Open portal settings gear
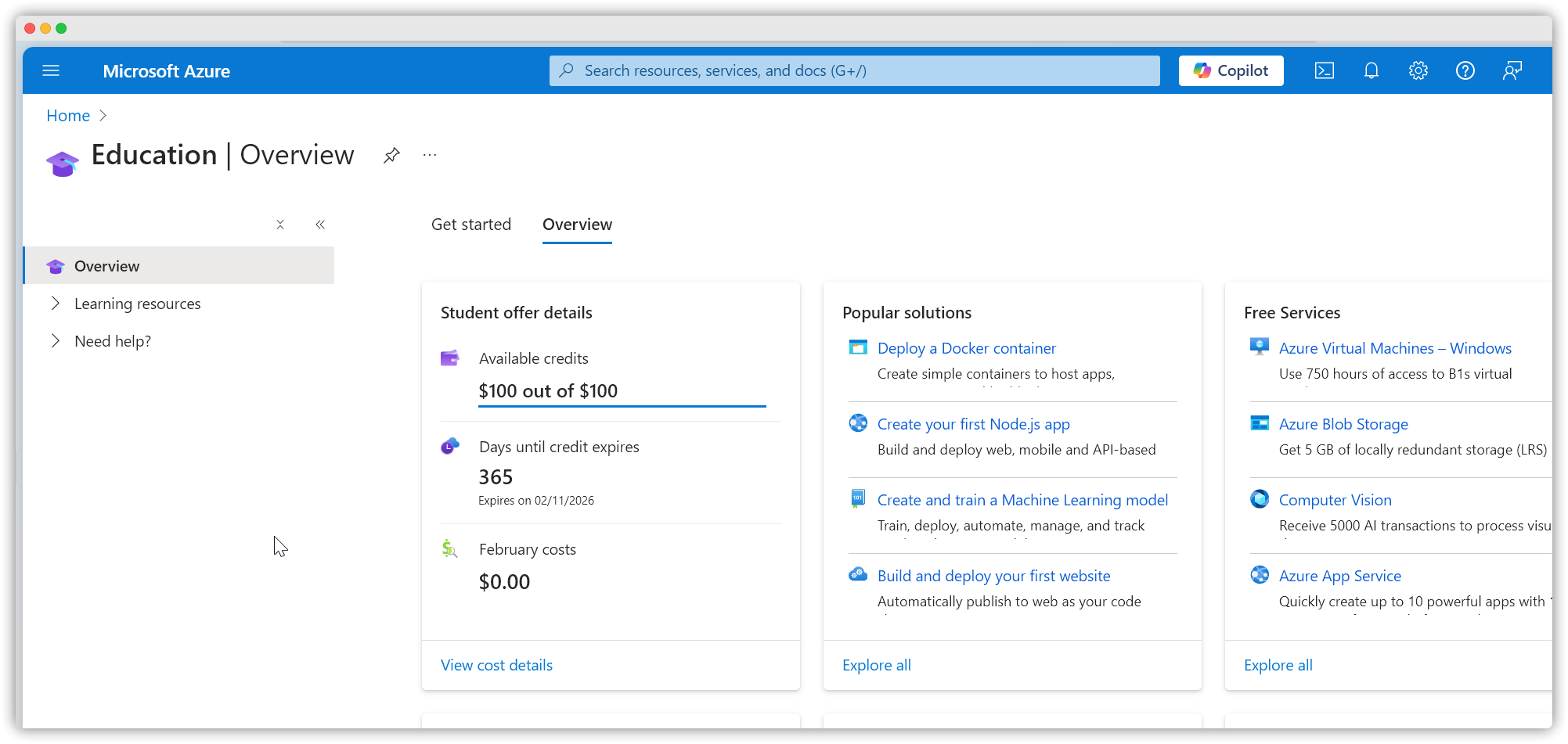 pos(1418,71)
